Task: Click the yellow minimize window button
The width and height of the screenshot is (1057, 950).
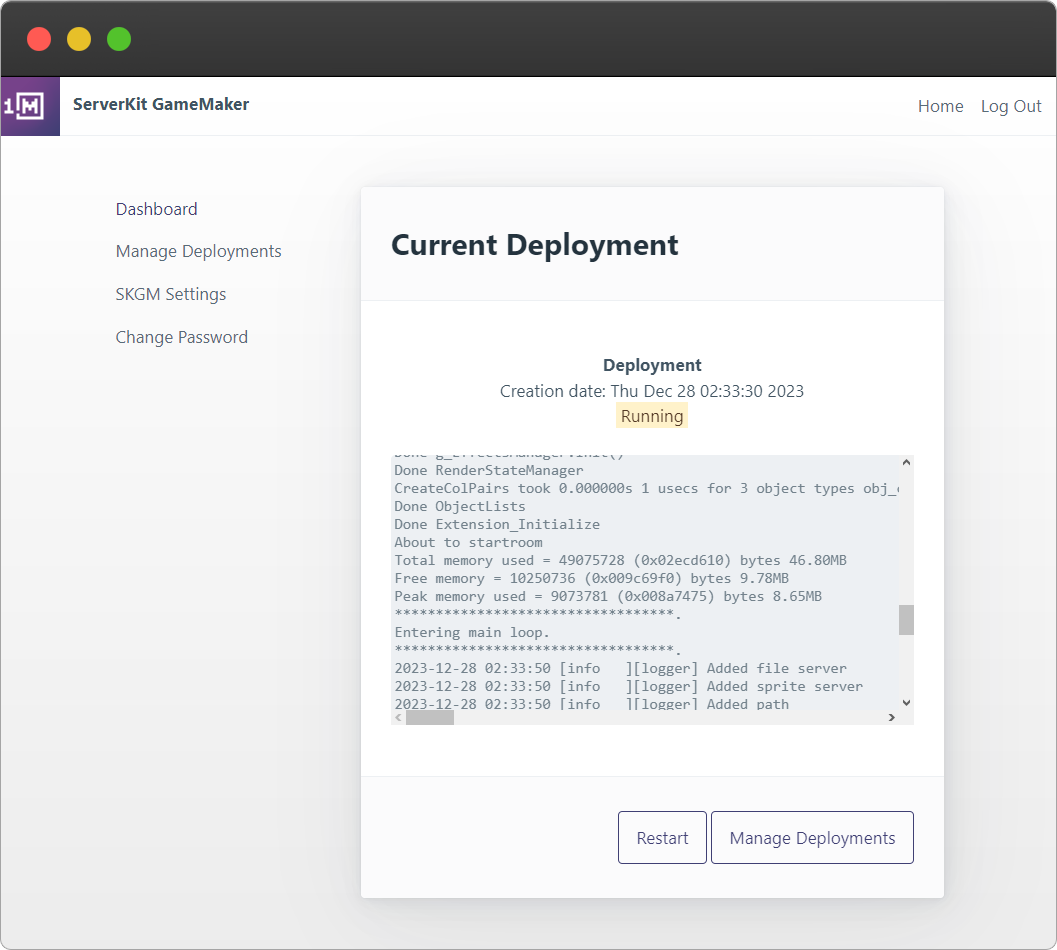Action: tap(79, 39)
